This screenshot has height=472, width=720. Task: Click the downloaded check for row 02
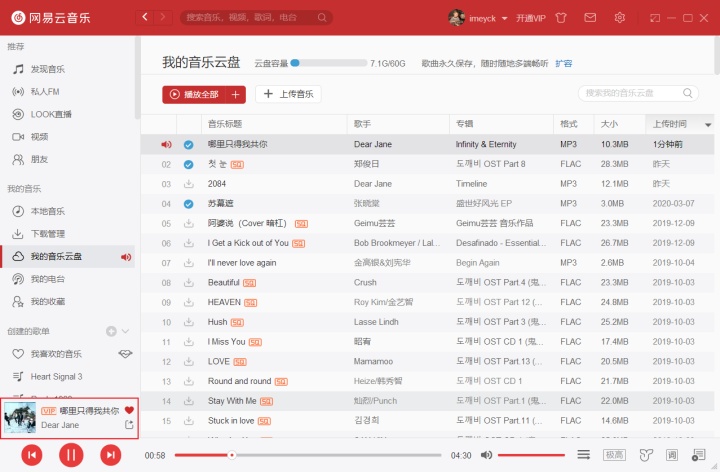point(188,164)
